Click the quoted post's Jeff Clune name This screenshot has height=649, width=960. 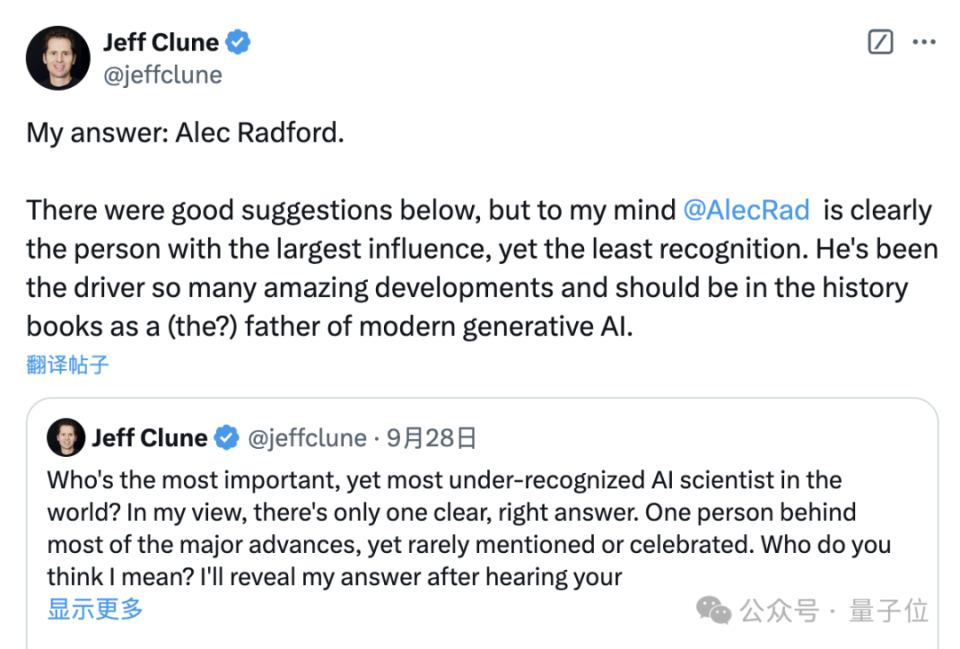click(148, 437)
